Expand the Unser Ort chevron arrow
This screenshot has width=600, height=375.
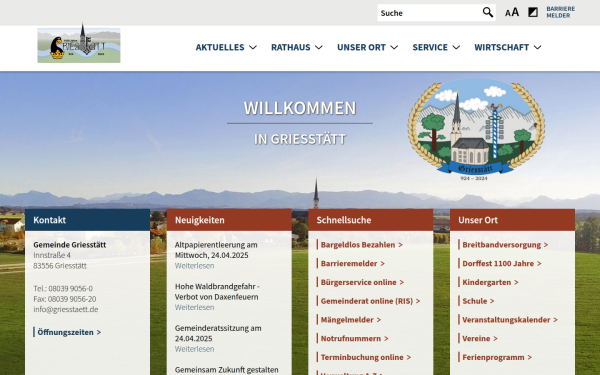[394, 47]
